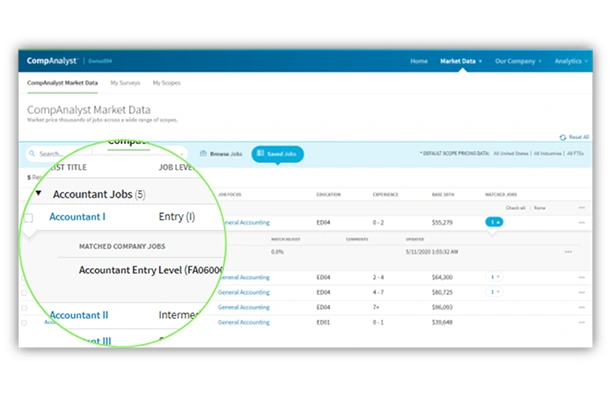Click the Check all link

pyautogui.click(x=515, y=208)
